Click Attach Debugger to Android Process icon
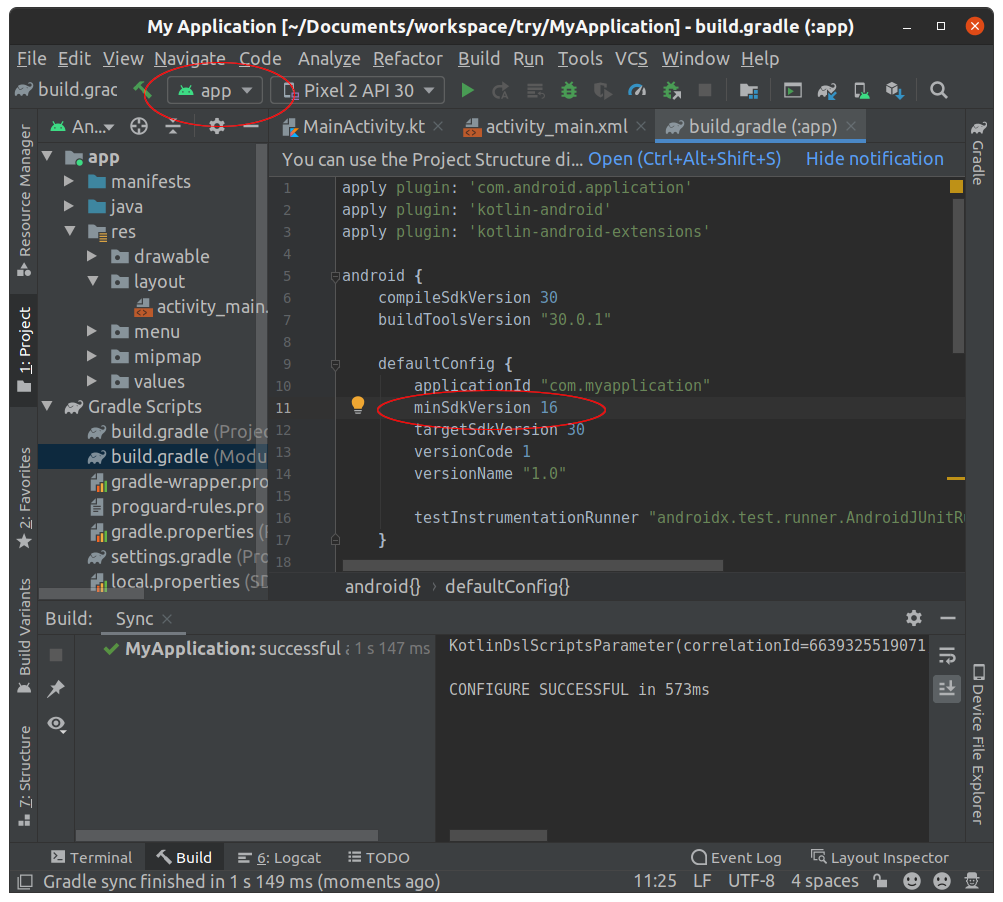The height and width of the screenshot is (902, 1003). coord(672,91)
